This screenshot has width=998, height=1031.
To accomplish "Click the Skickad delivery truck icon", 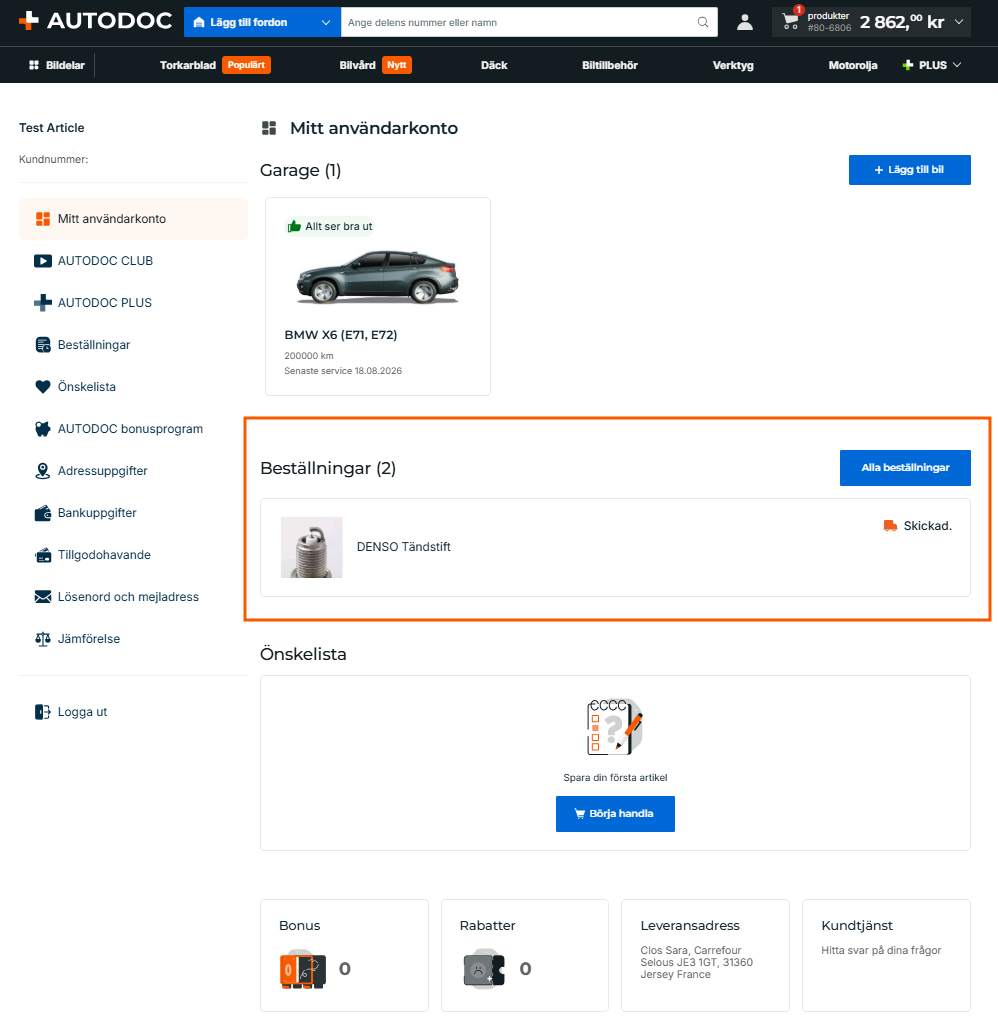I will pyautogui.click(x=890, y=525).
